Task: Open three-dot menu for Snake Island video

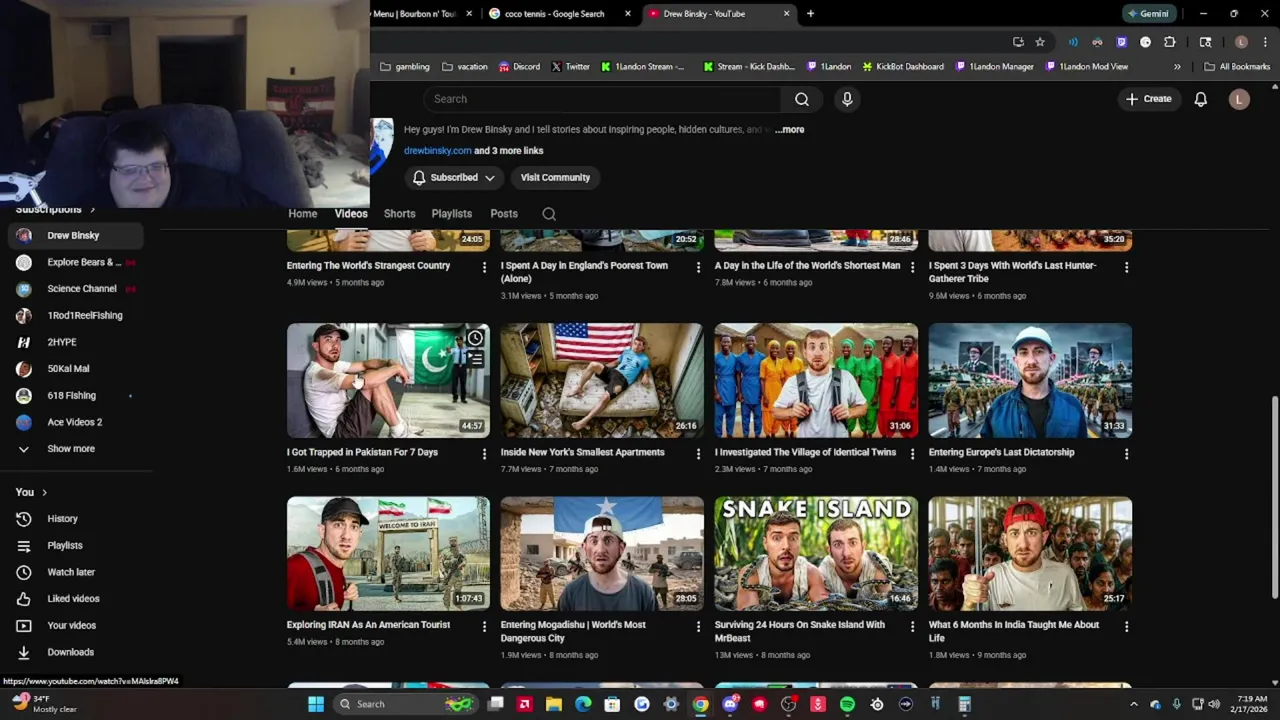Action: click(x=912, y=626)
